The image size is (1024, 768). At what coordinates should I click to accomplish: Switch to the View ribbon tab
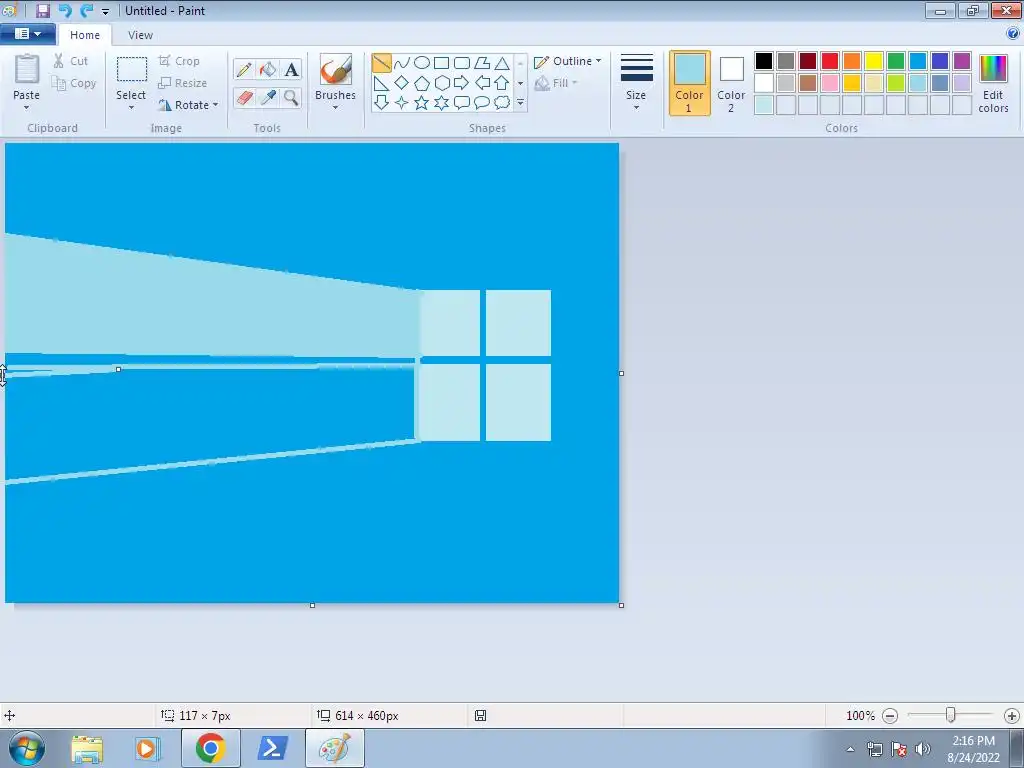click(x=140, y=35)
